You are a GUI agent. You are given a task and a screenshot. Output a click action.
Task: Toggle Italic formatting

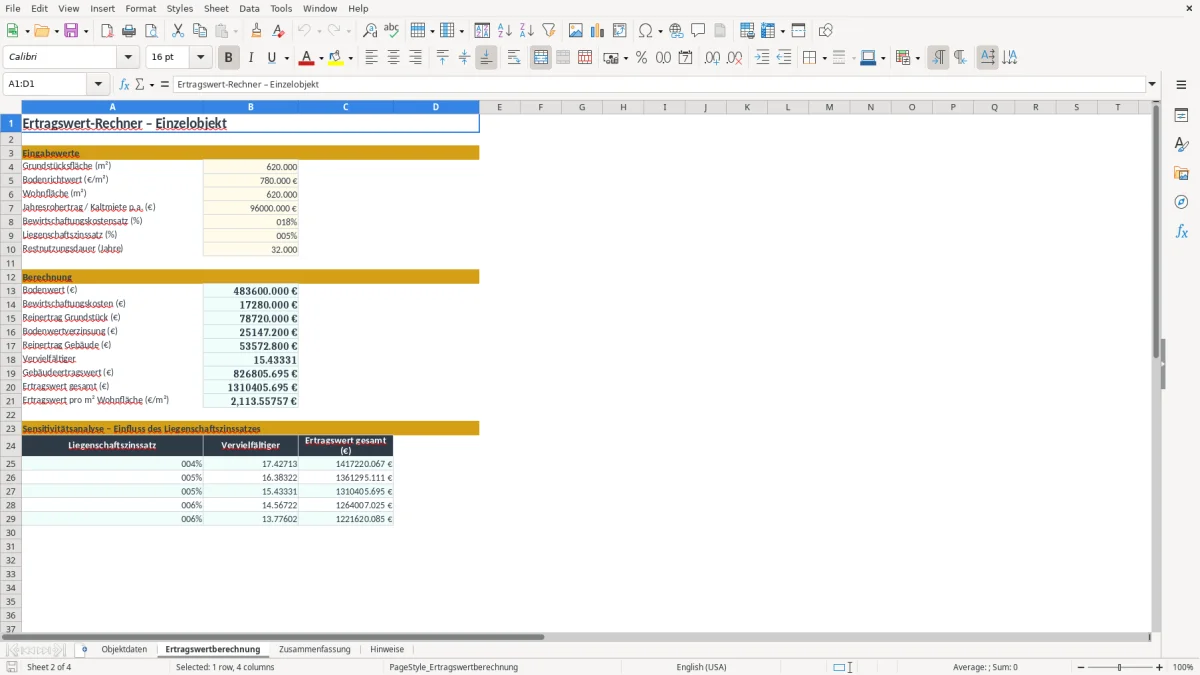click(251, 58)
